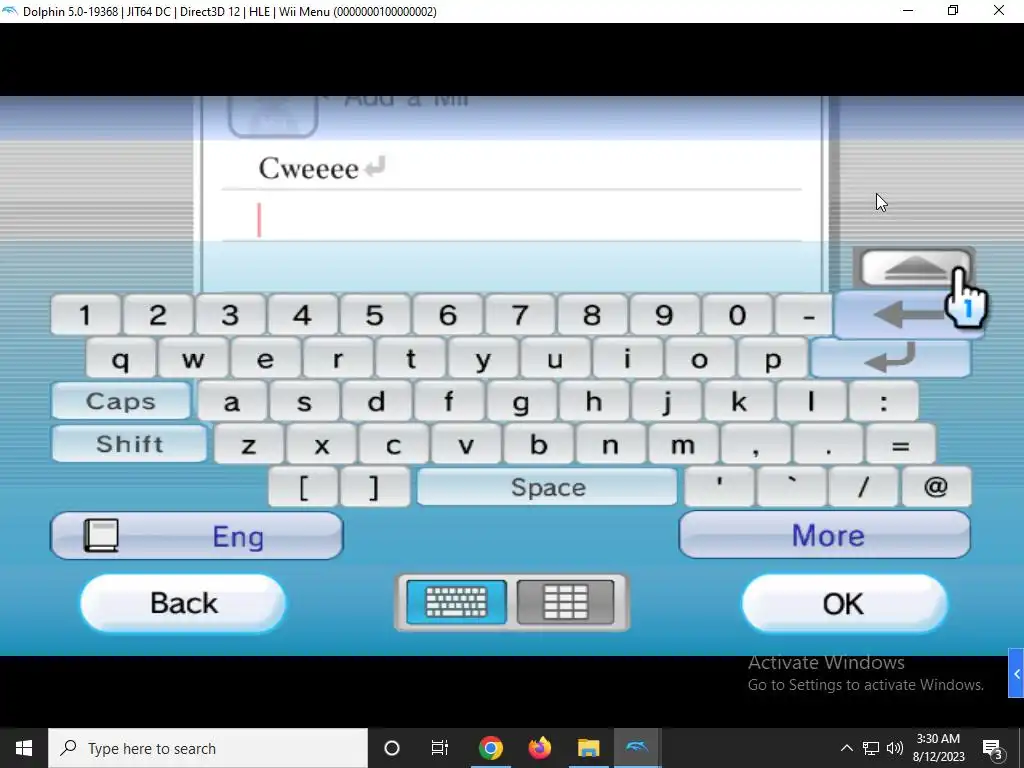Toggle the Shift key

pyautogui.click(x=129, y=444)
